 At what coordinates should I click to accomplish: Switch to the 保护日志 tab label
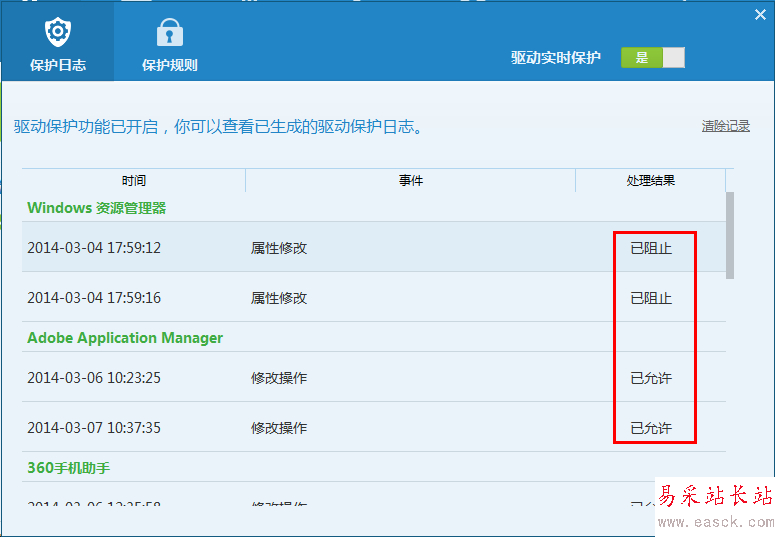click(x=58, y=65)
